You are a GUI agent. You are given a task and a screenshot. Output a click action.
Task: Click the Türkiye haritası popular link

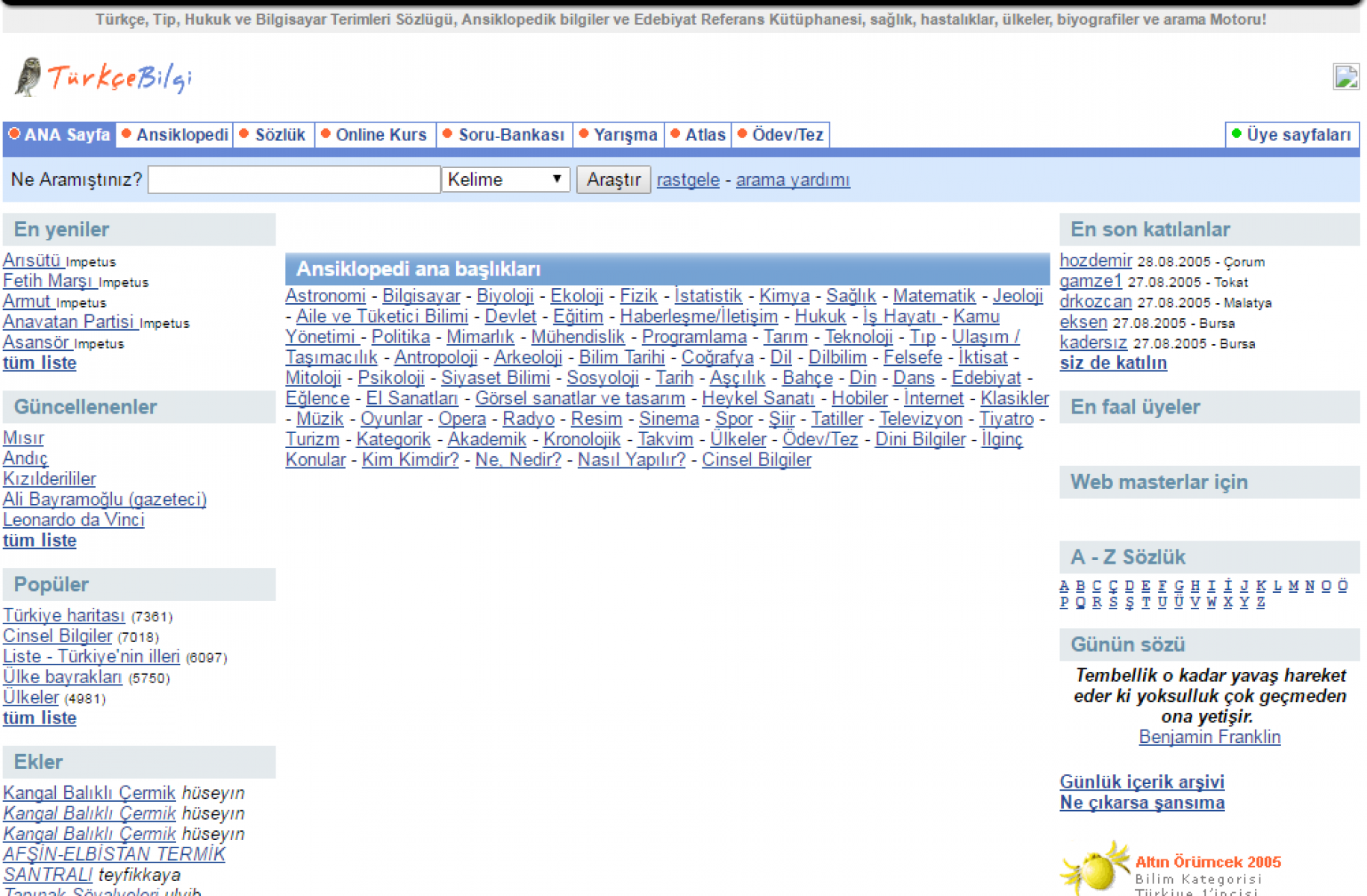(x=63, y=615)
